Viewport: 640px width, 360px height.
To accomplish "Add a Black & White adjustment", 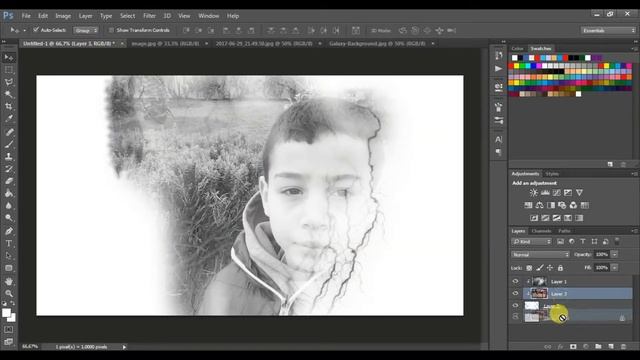I will pyautogui.click(x=551, y=205).
